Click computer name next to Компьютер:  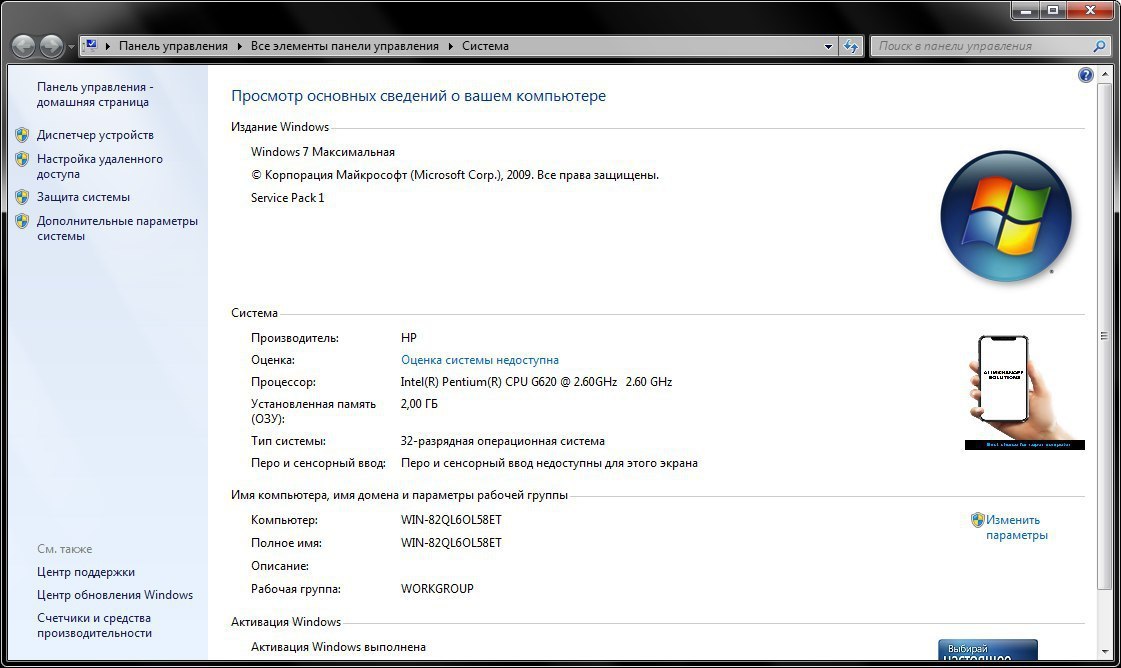point(451,520)
